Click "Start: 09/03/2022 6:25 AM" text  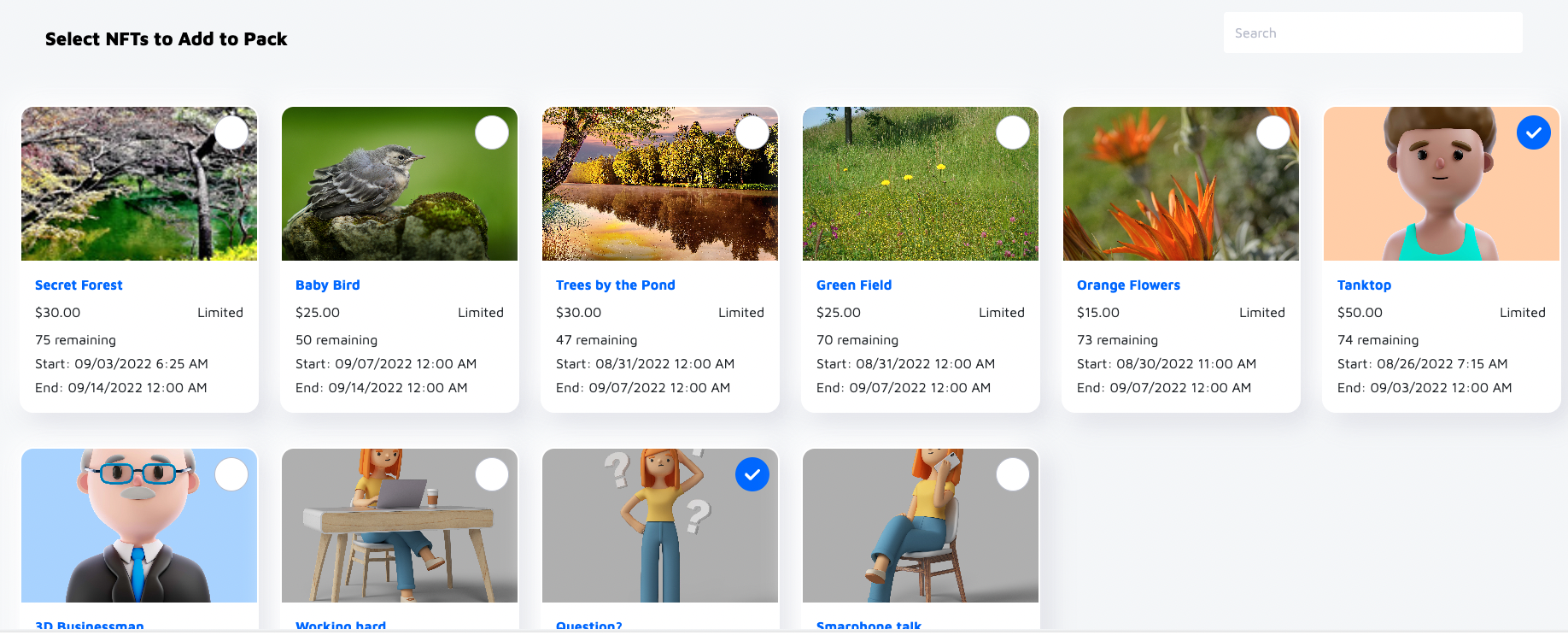pos(121,364)
